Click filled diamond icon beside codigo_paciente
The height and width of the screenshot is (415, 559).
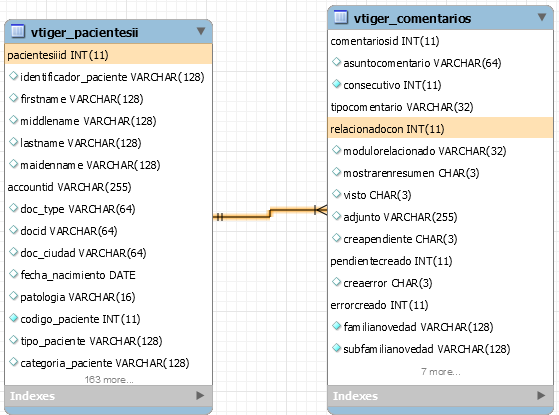coord(13,318)
